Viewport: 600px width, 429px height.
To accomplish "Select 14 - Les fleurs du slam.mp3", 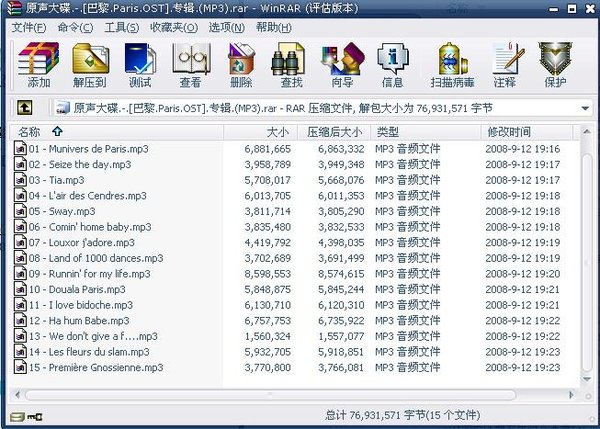I will coord(89,352).
